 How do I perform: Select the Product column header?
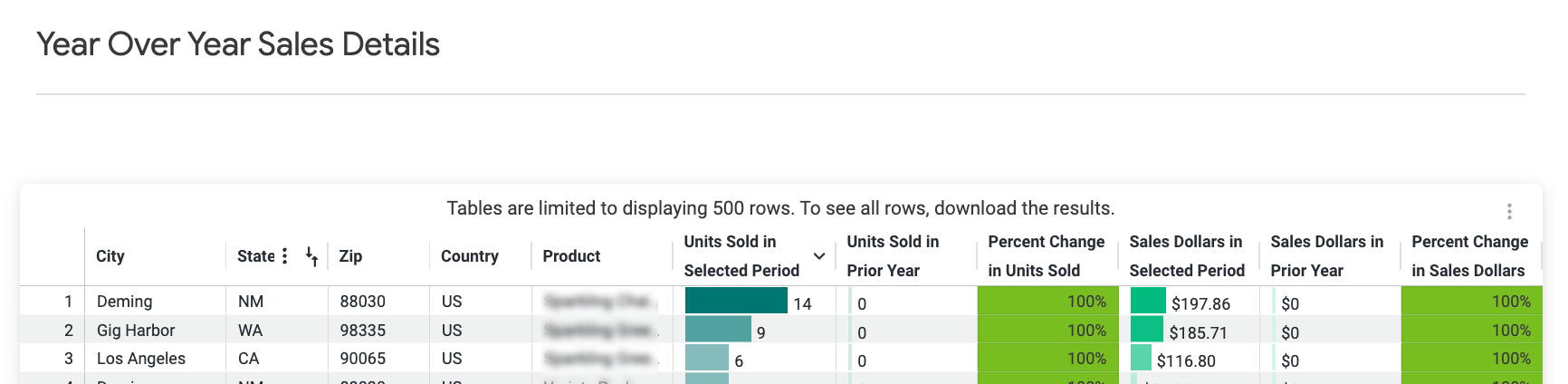571,256
